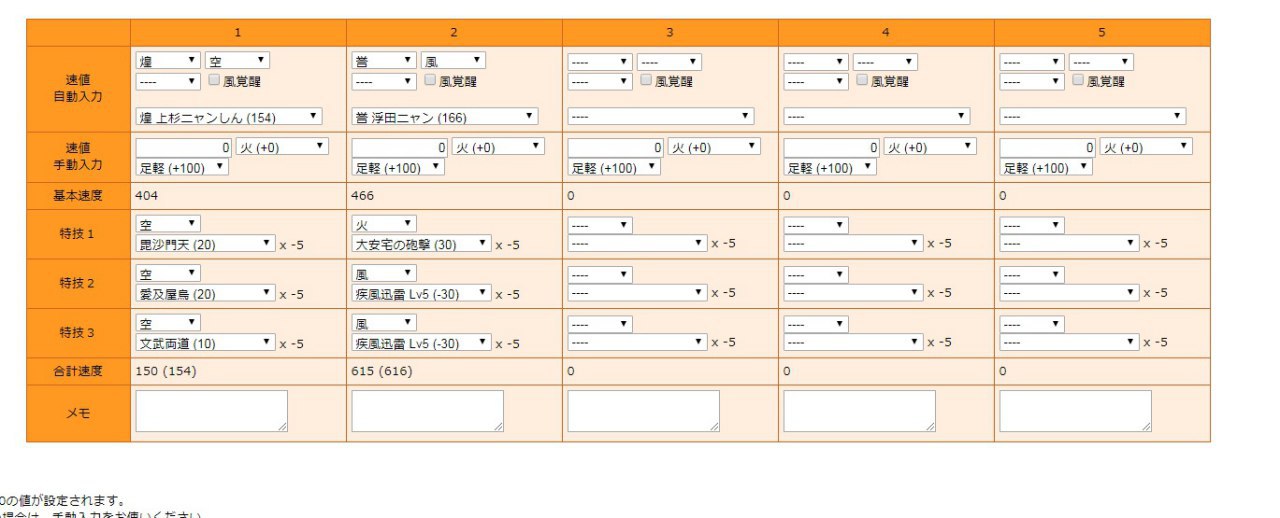Check the 風覚醒 checkbox in column 1
1280x518 pixels.
click(x=215, y=81)
